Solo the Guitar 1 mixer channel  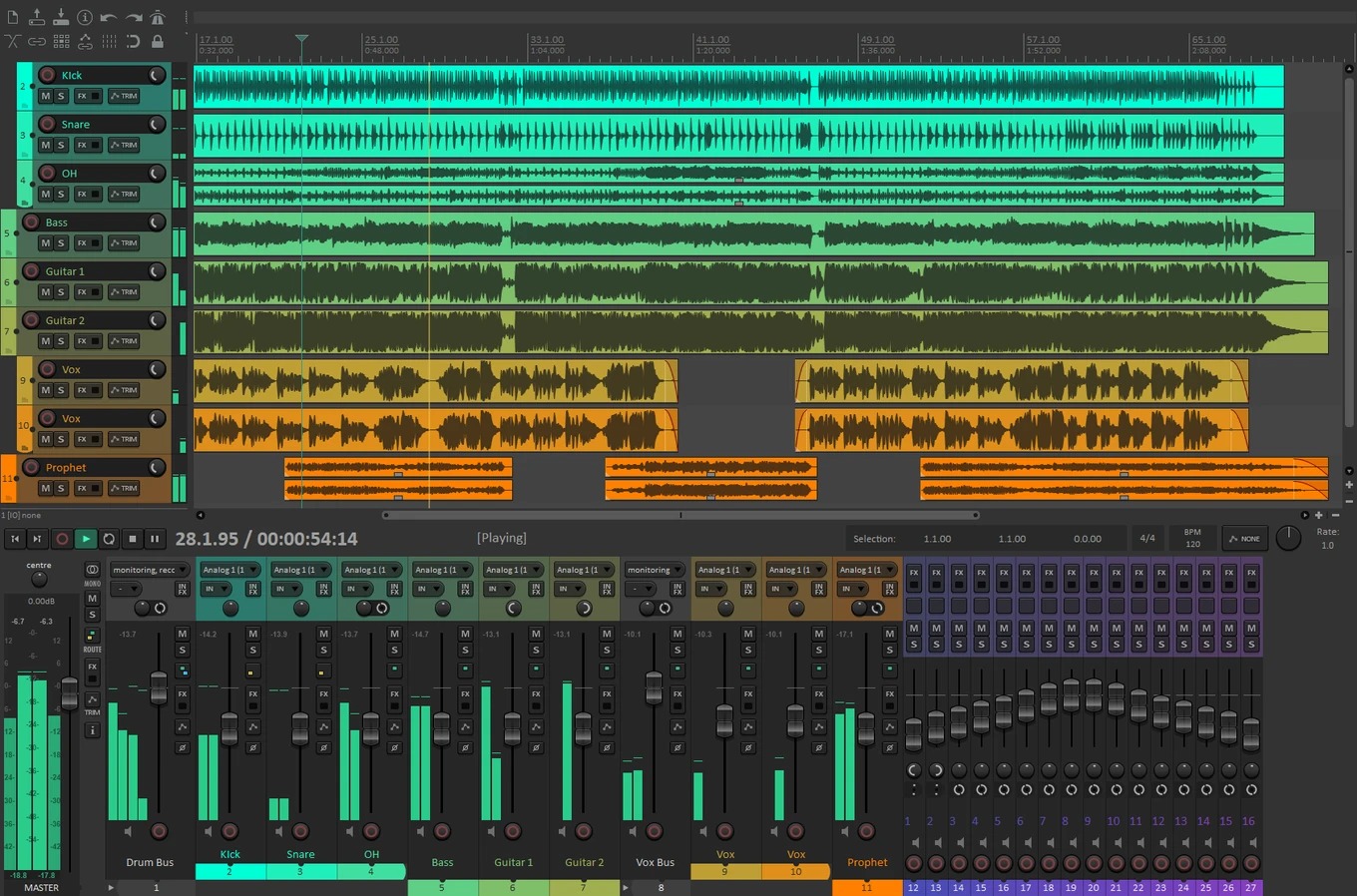[536, 650]
